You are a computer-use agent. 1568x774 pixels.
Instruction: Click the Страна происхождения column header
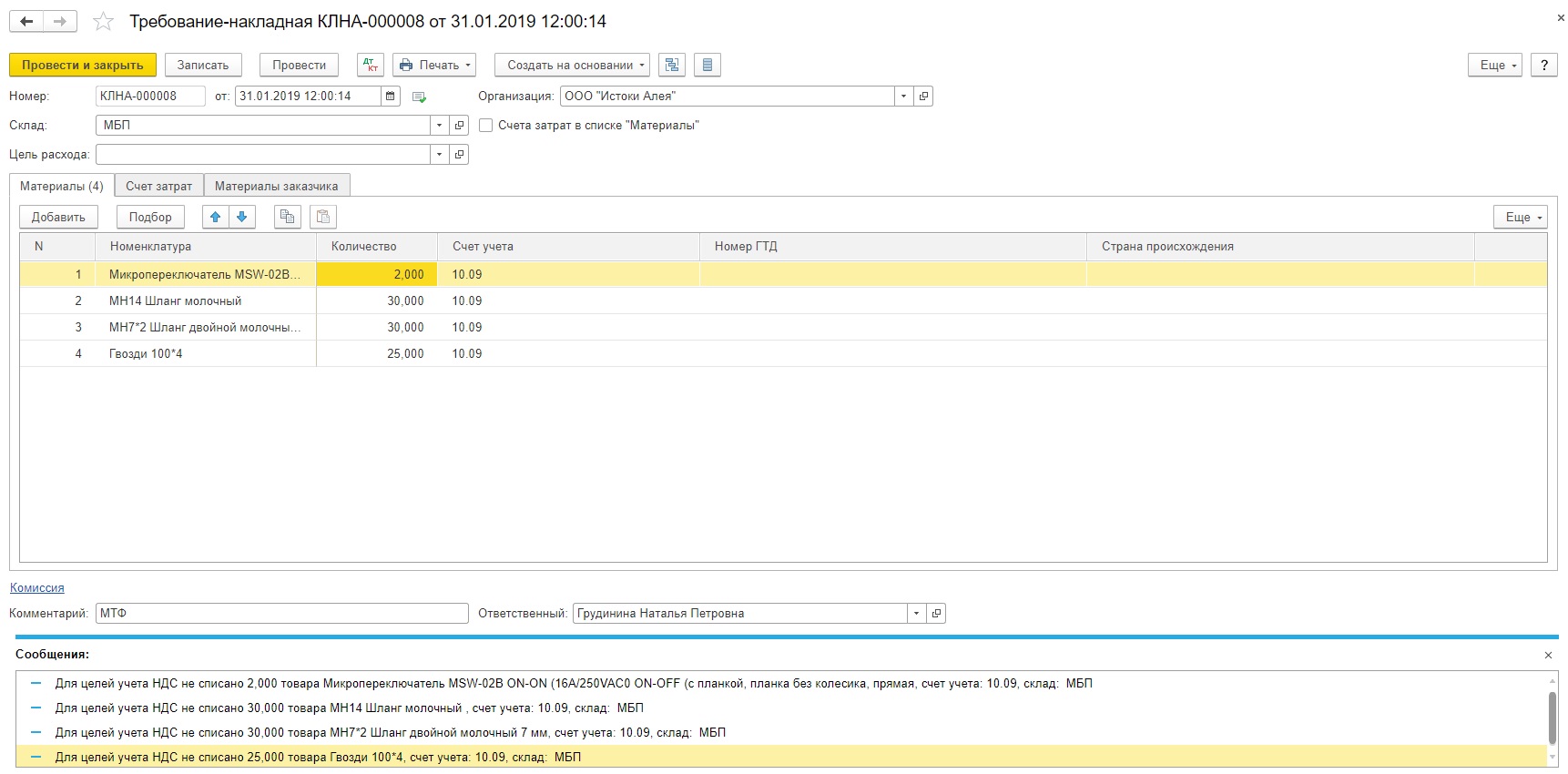pyautogui.click(x=1280, y=246)
